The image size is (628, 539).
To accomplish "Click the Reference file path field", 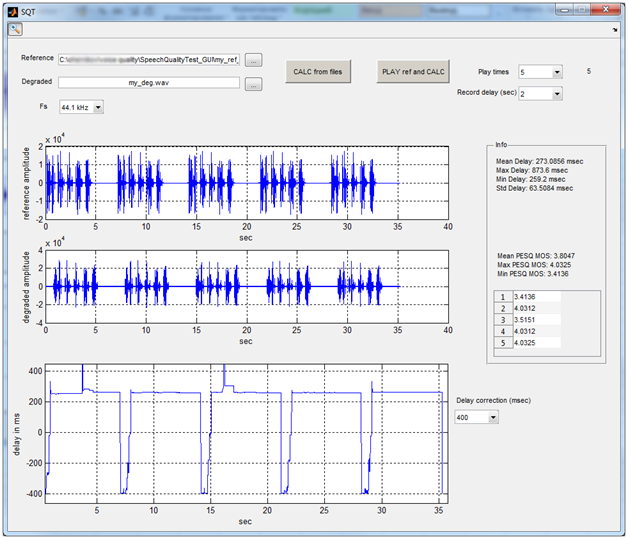I will (x=149, y=60).
